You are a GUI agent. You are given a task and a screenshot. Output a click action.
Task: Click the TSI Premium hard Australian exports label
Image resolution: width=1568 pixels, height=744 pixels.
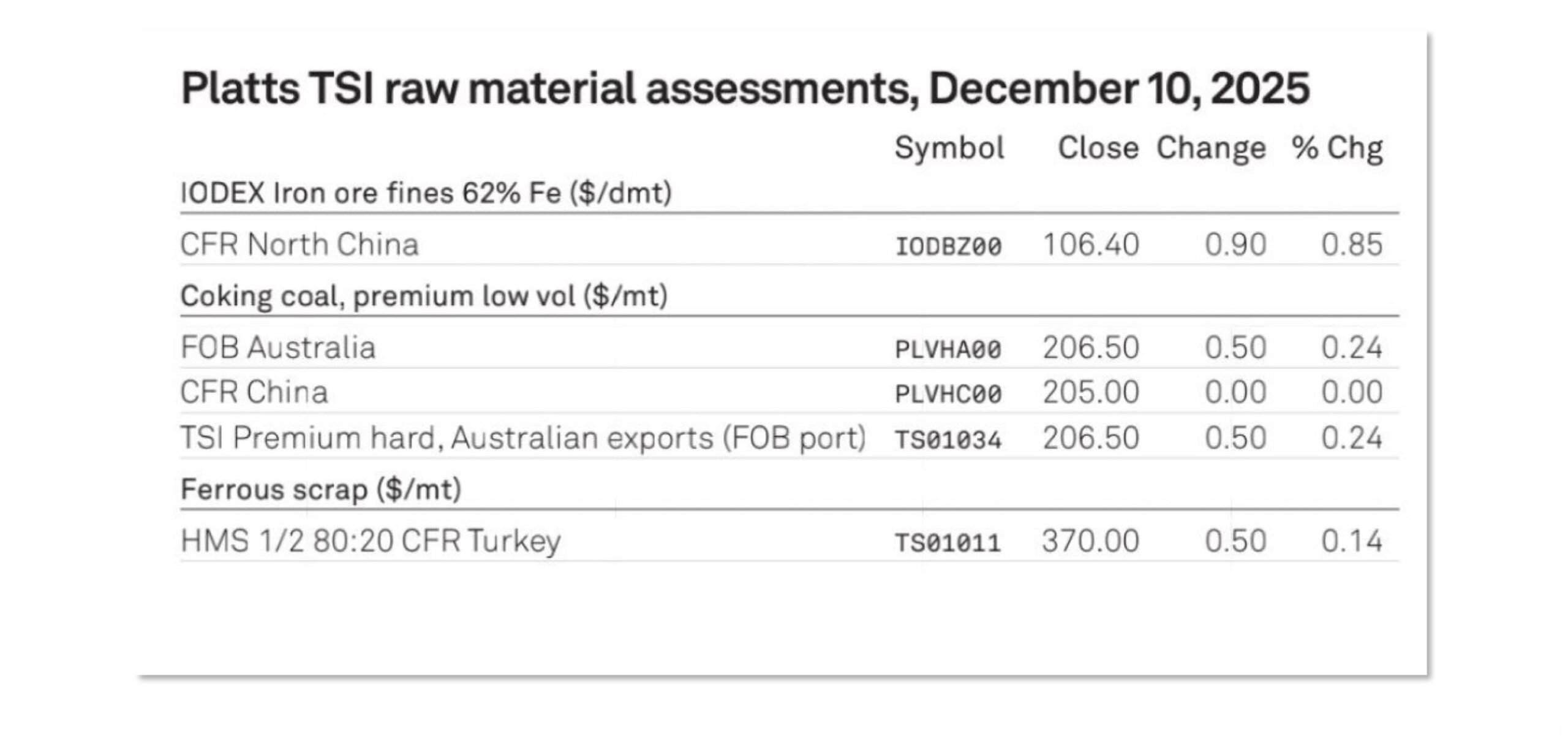pos(523,438)
